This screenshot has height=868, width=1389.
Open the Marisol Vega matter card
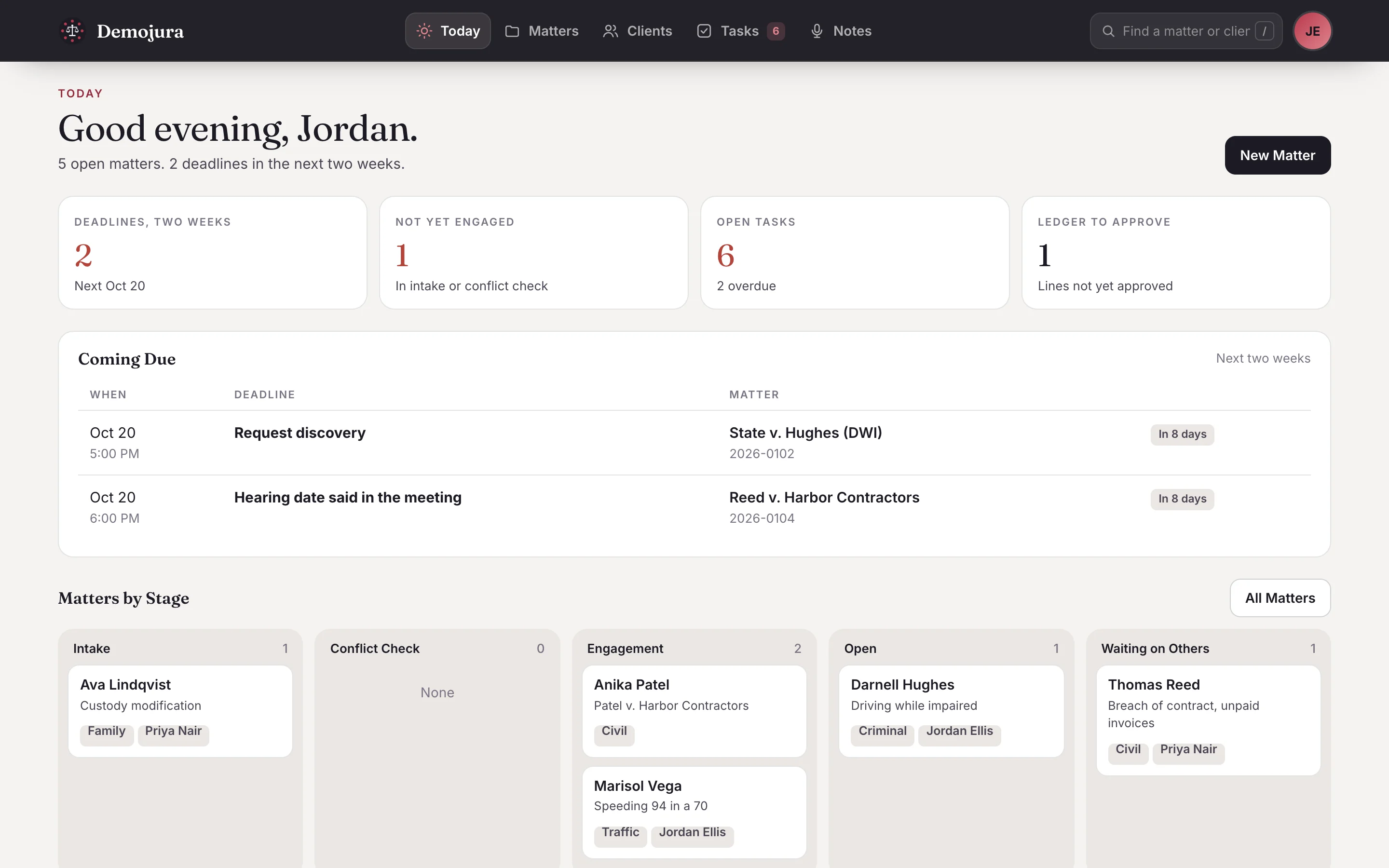click(694, 812)
